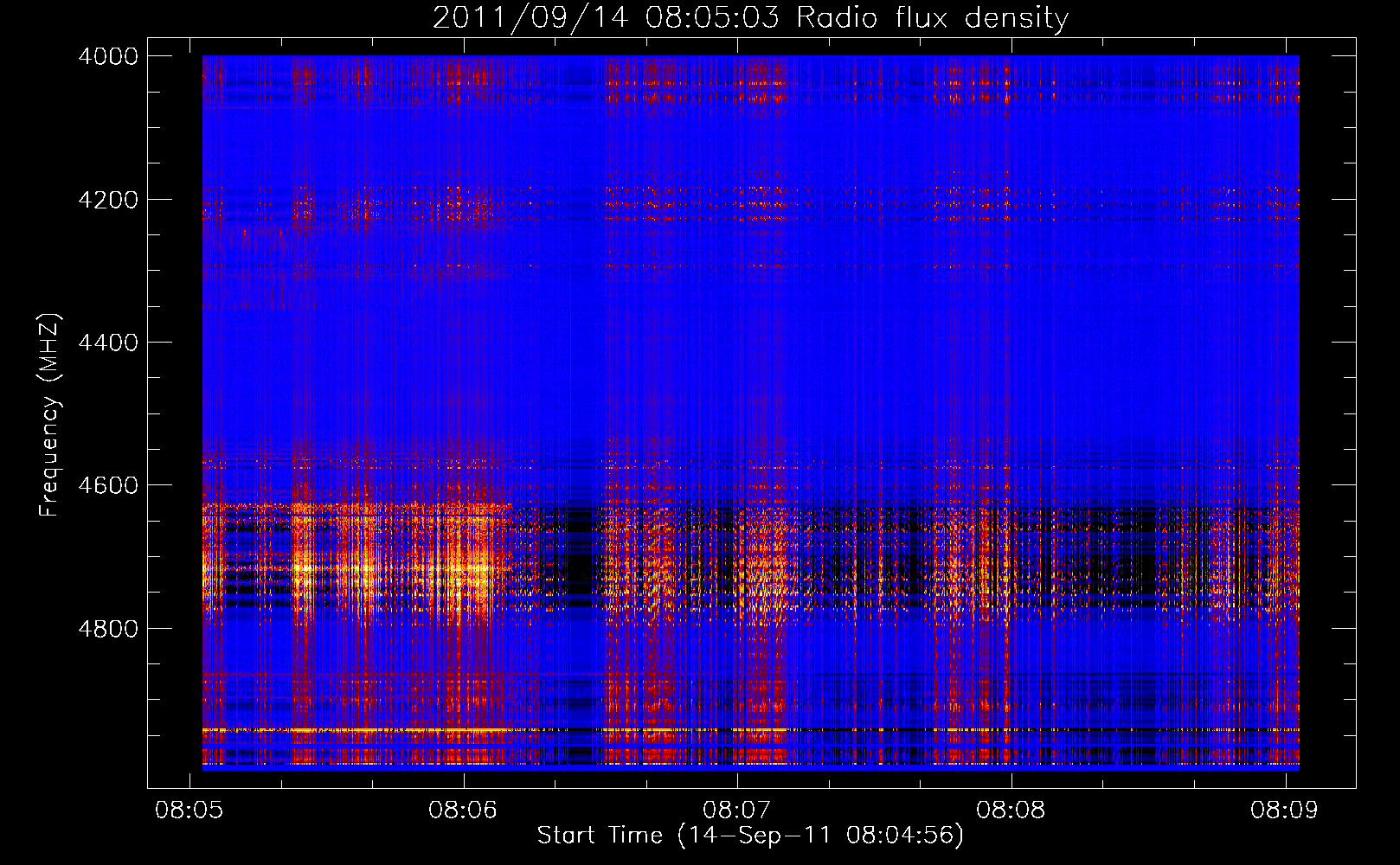Click the 4800 frequency axis label
Viewport: 1400px width, 865px height.
pos(108,629)
